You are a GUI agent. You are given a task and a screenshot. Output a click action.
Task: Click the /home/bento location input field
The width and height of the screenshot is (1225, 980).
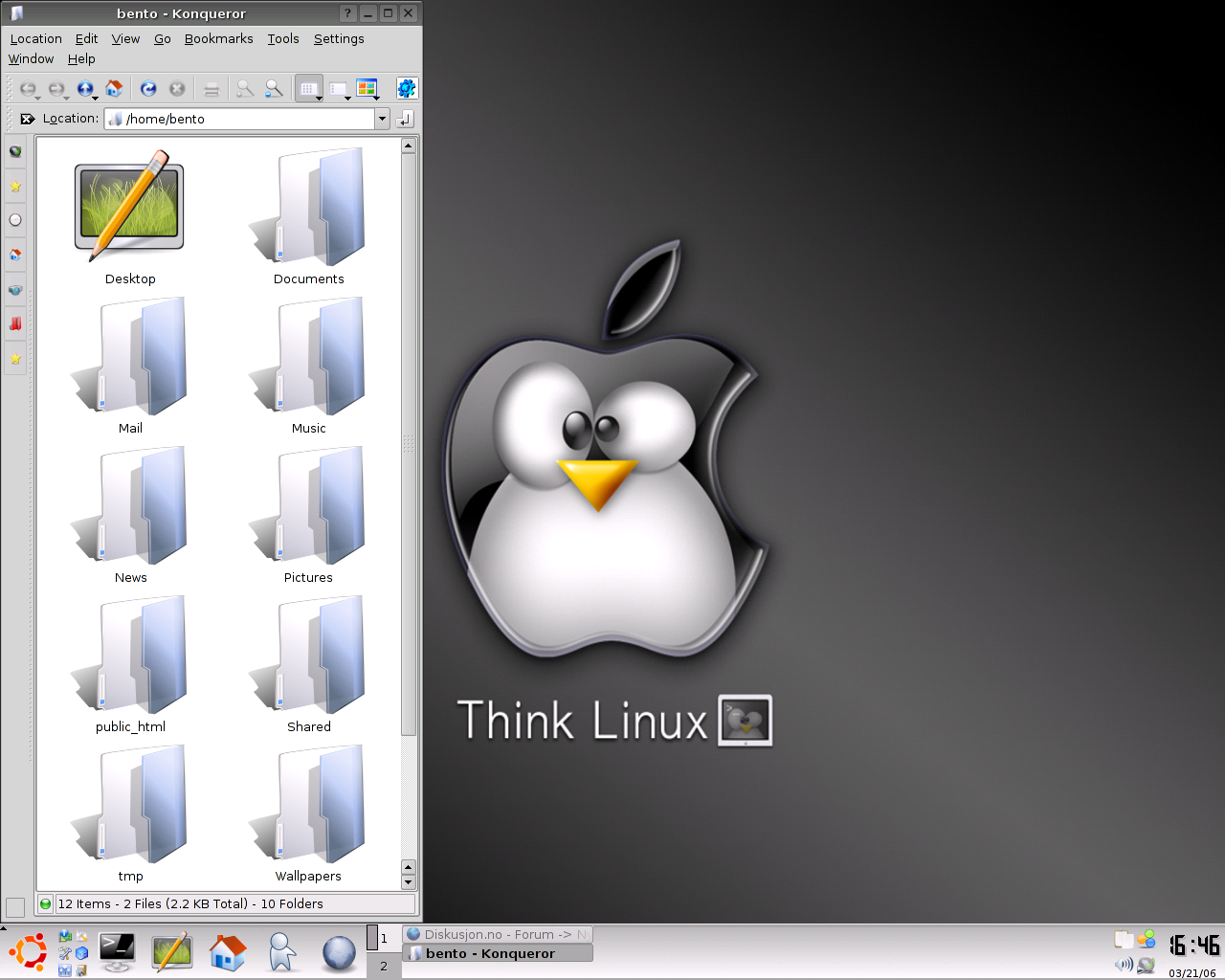pos(239,119)
